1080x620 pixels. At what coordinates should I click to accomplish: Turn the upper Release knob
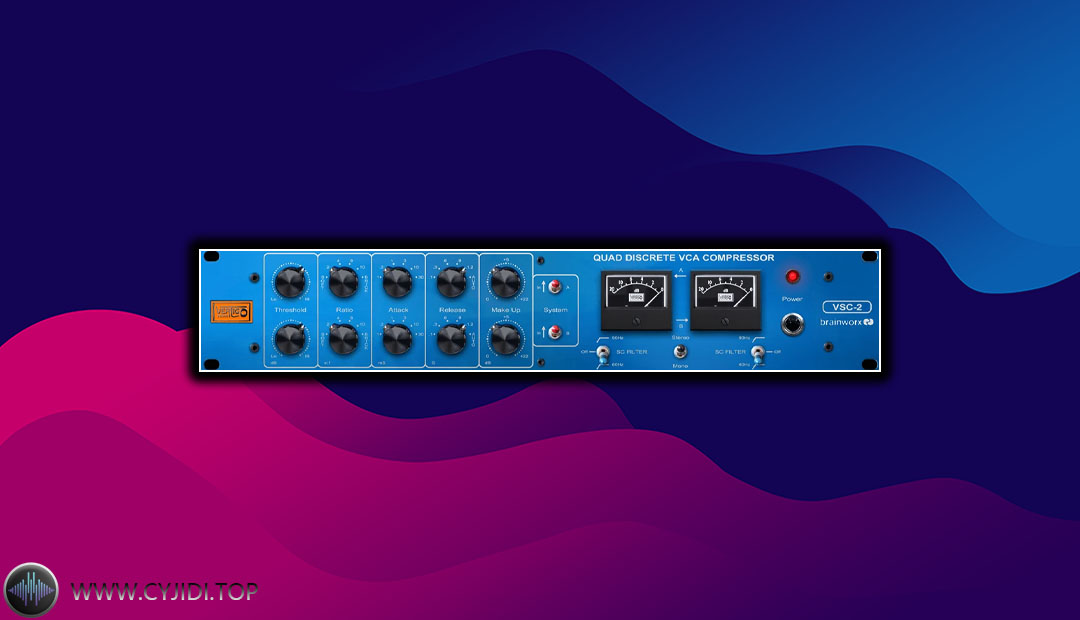pyautogui.click(x=452, y=282)
